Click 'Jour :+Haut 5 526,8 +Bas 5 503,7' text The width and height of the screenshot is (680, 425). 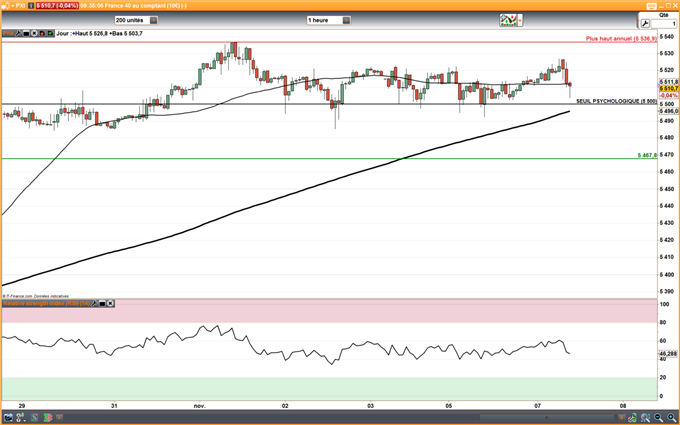[x=99, y=33]
